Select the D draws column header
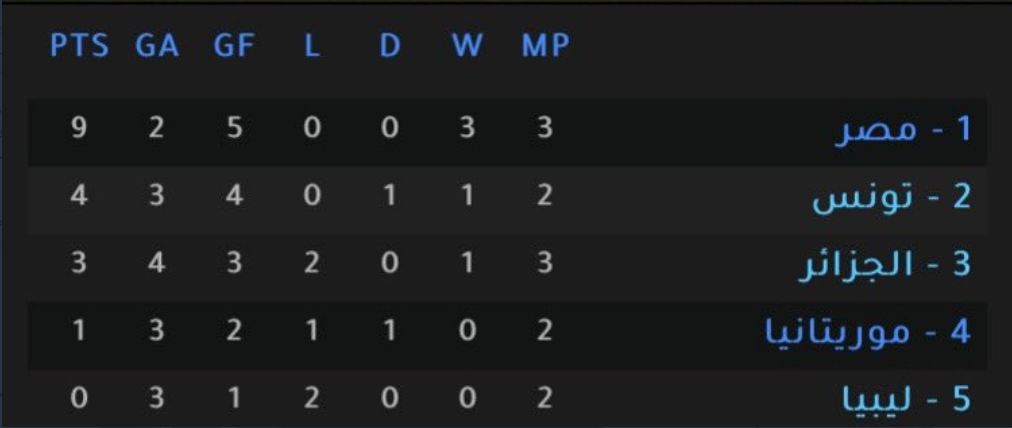 pos(390,47)
